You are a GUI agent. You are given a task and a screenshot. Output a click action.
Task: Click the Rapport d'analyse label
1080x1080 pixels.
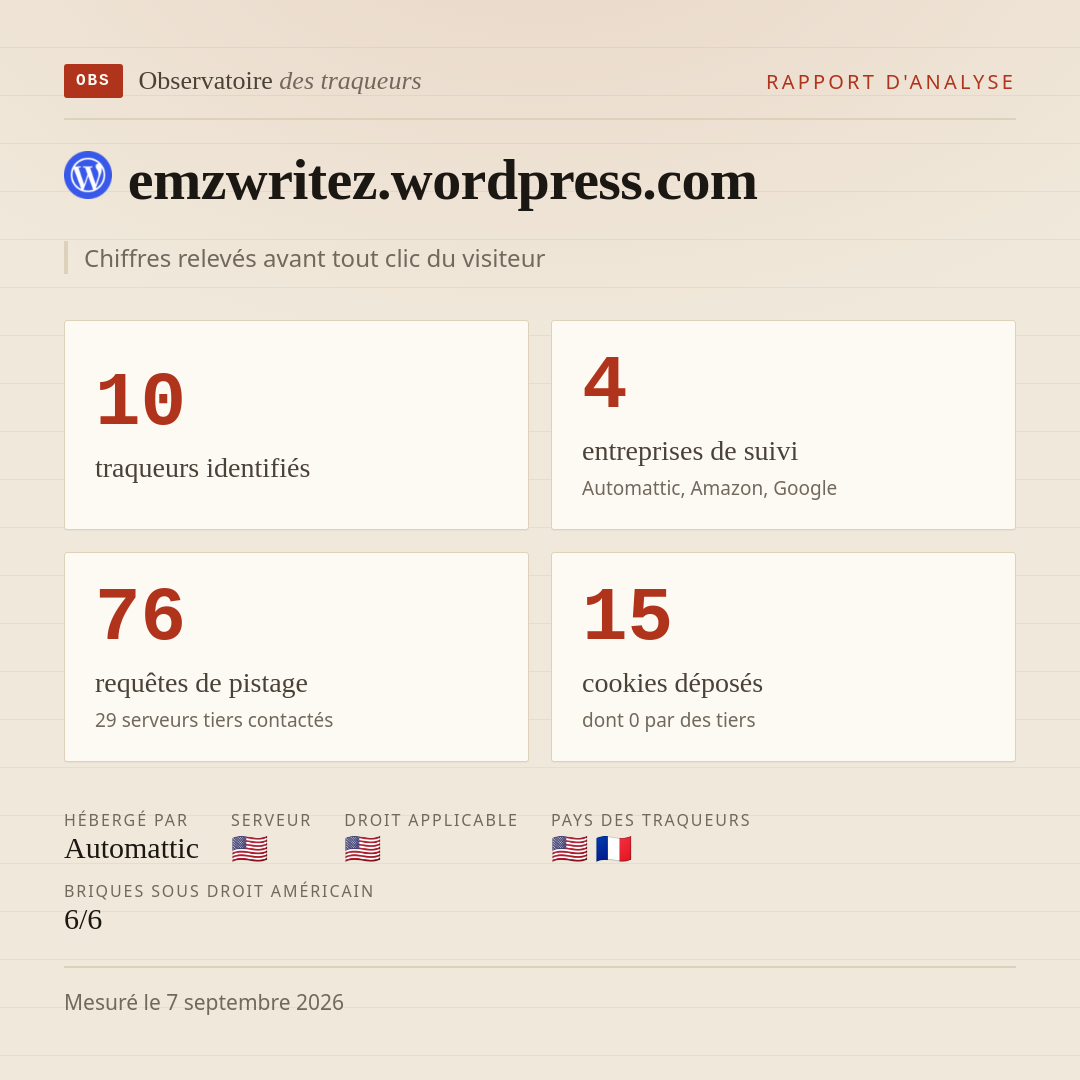pos(891,82)
